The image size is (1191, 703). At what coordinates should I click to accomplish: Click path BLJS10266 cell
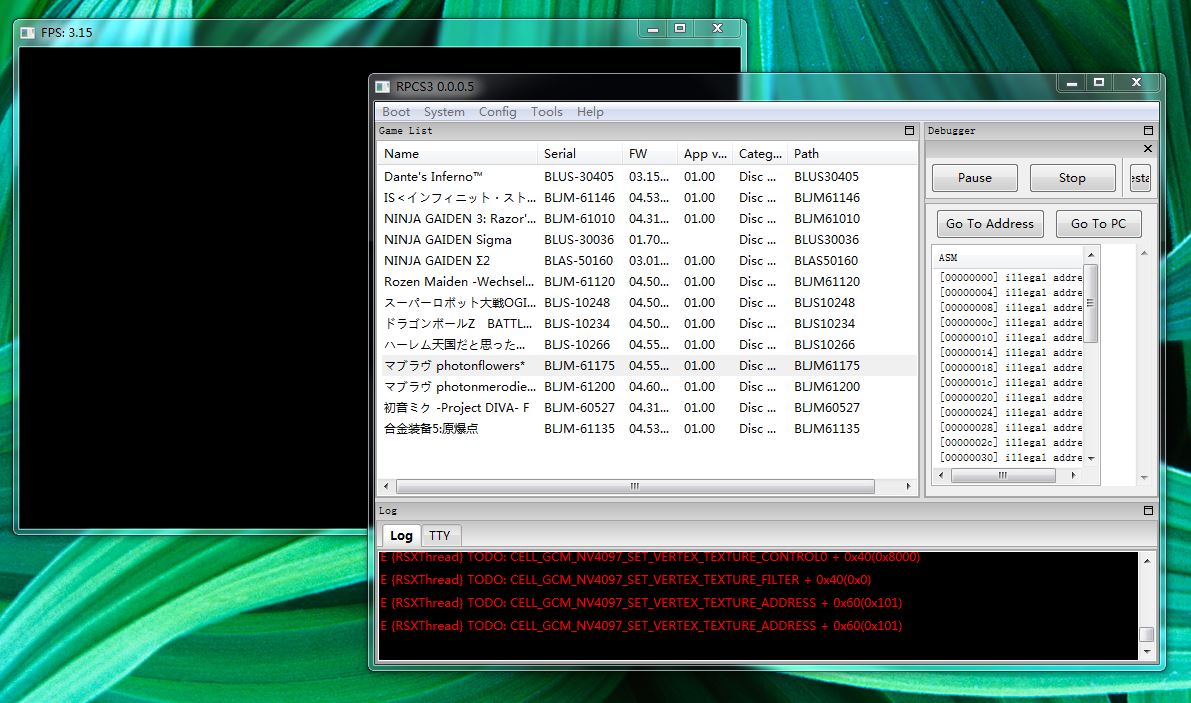click(x=825, y=345)
